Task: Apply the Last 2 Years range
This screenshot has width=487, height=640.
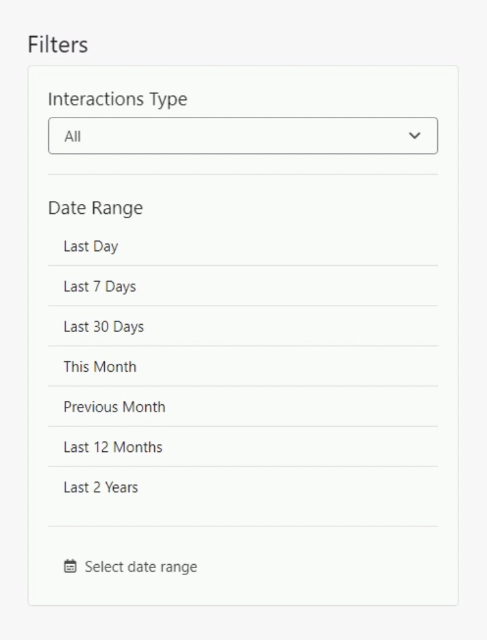Action: [243, 487]
